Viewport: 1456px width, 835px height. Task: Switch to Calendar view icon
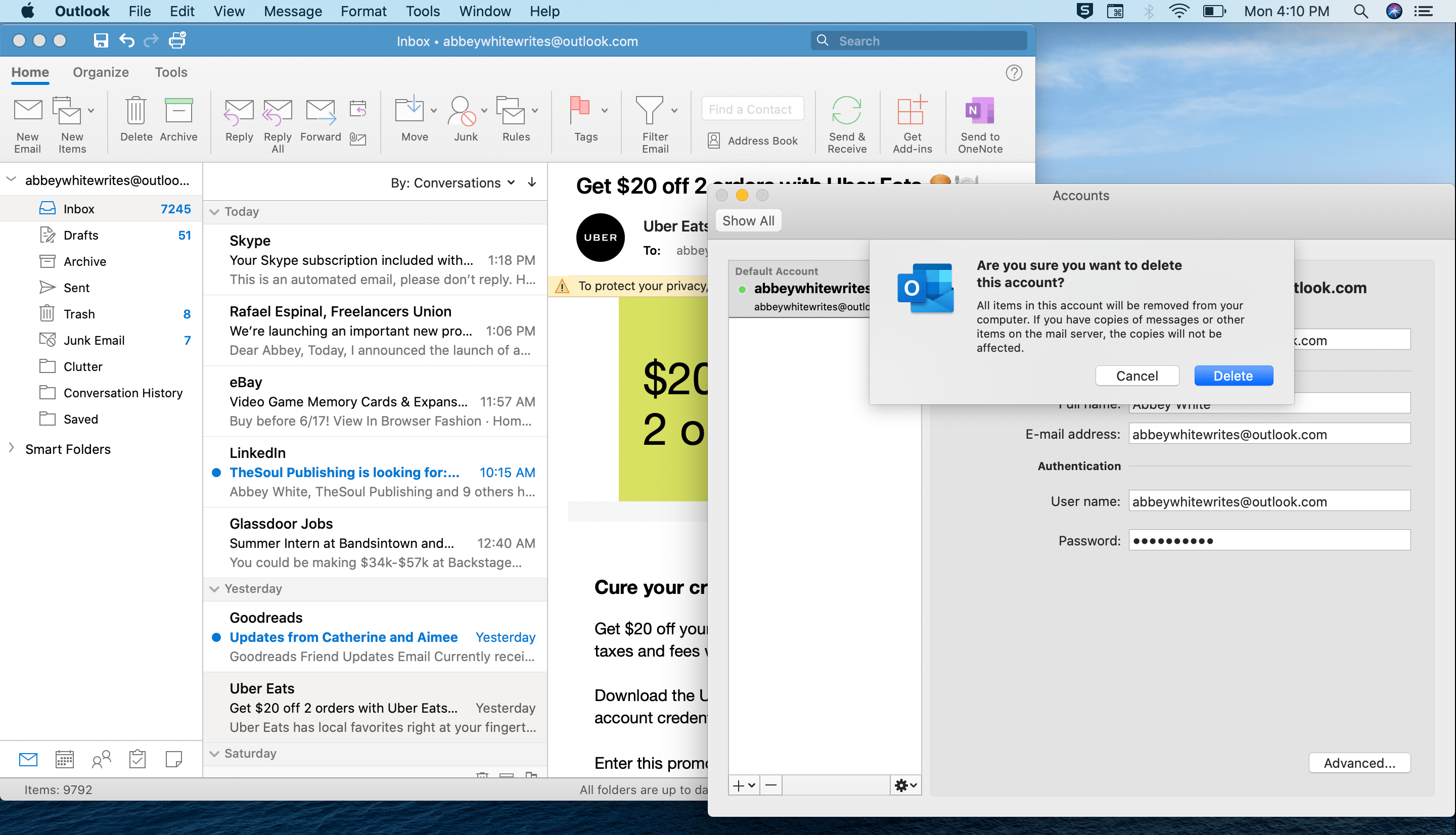(65, 759)
